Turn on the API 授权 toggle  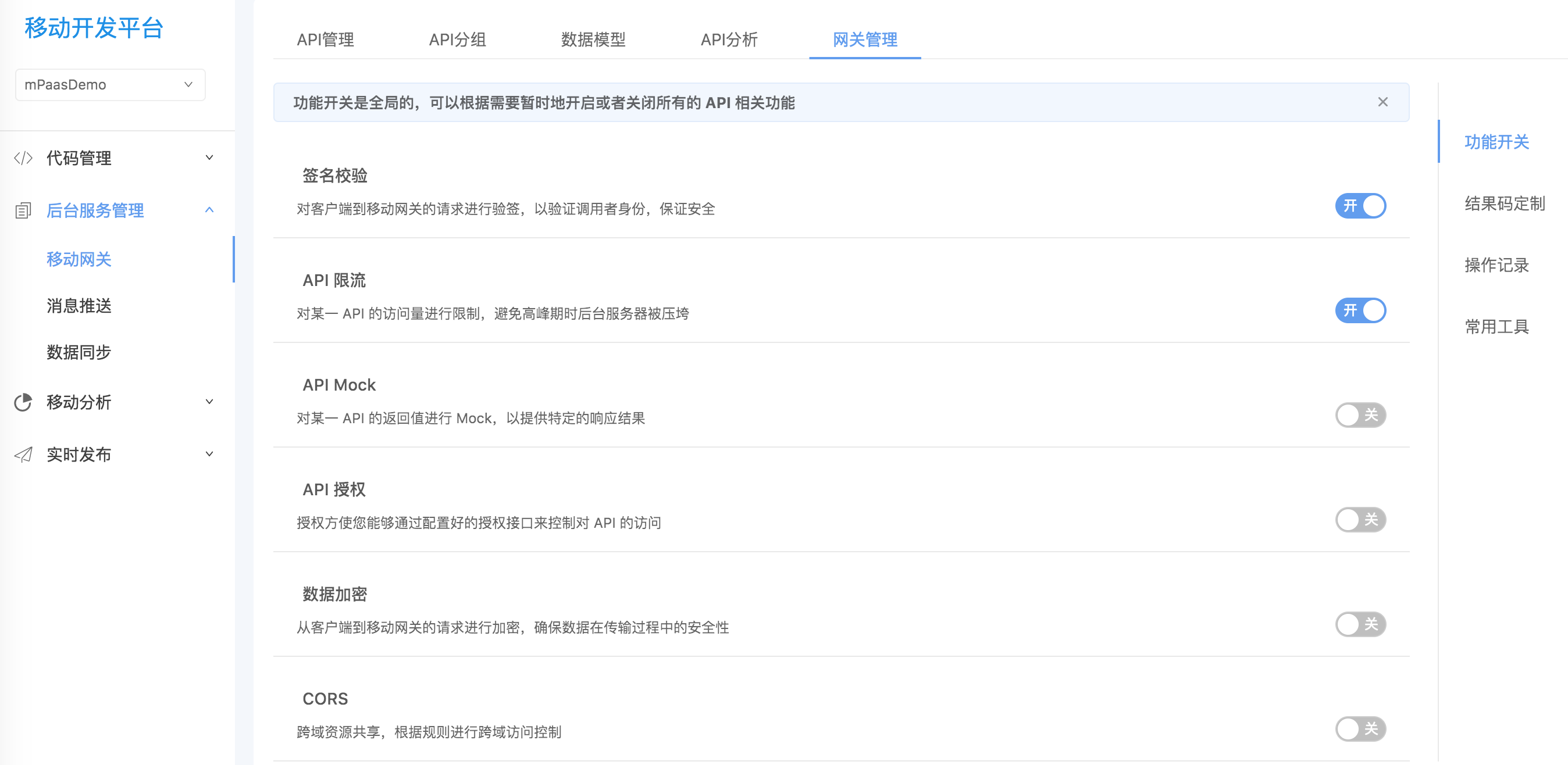1360,520
